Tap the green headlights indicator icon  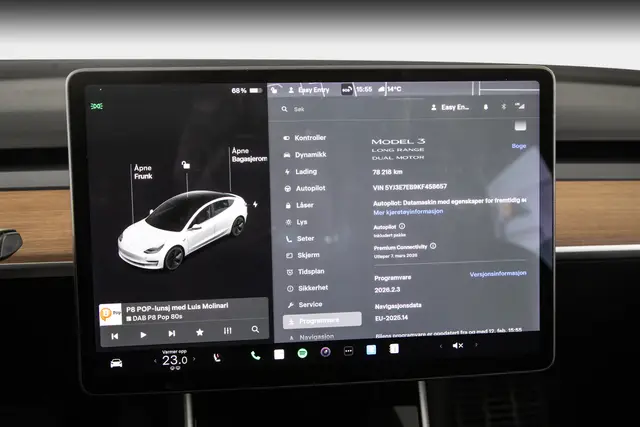coord(97,106)
